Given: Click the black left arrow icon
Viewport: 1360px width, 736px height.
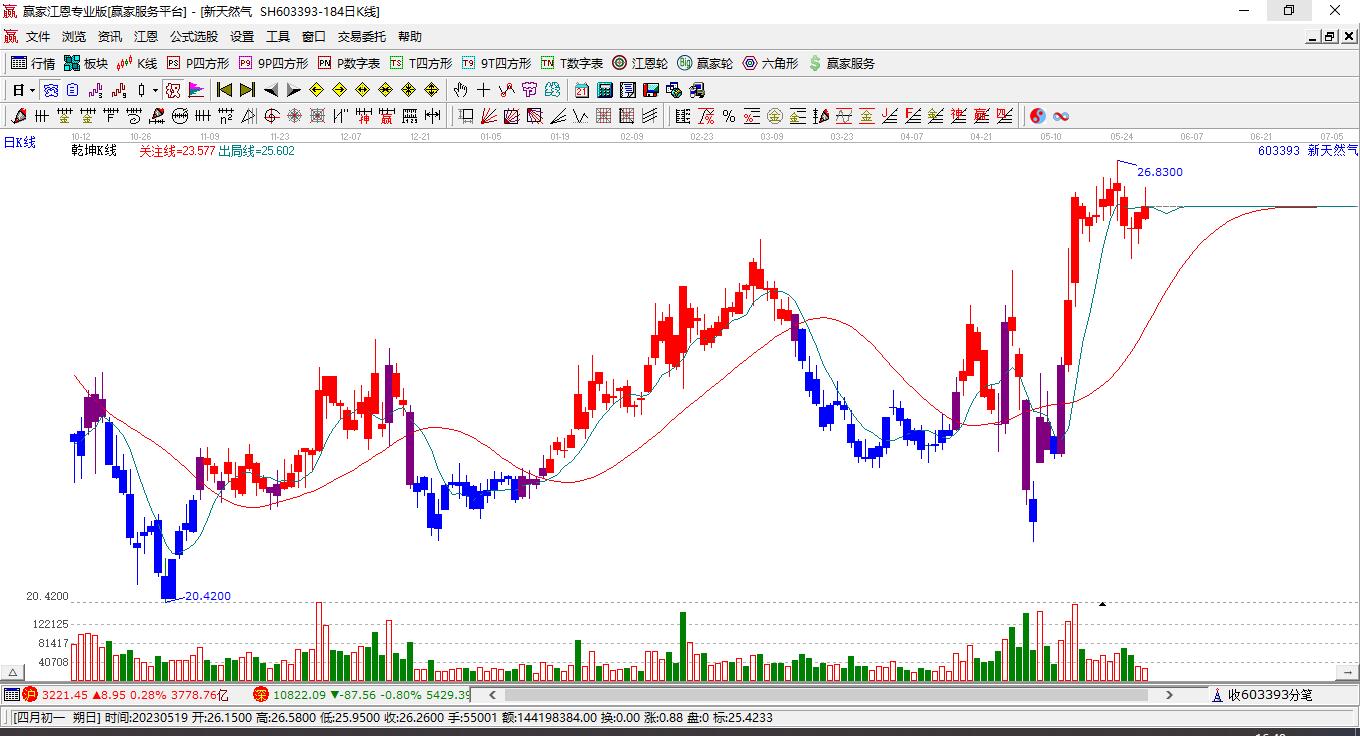Looking at the screenshot, I should [270, 90].
